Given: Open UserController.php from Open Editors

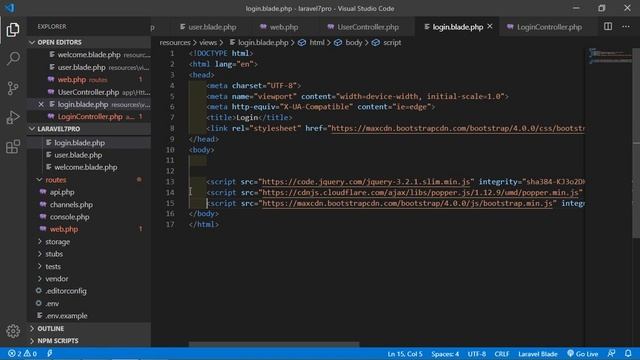Looking at the screenshot, I should coord(89,92).
